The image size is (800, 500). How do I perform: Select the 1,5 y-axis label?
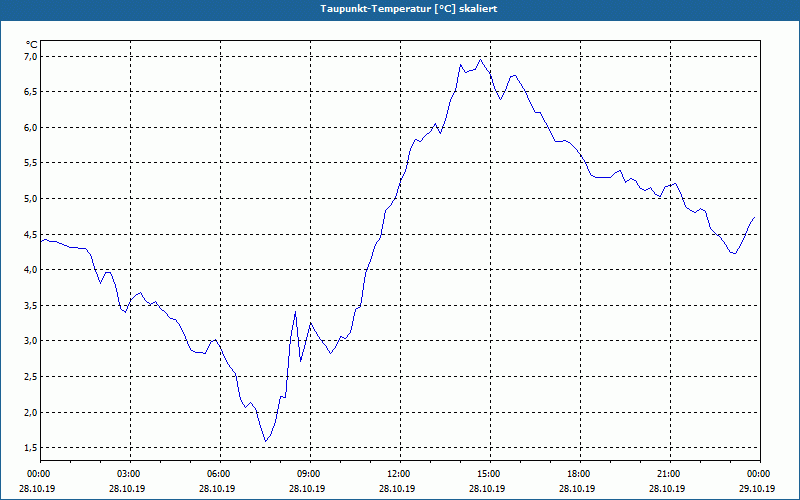click(31, 447)
